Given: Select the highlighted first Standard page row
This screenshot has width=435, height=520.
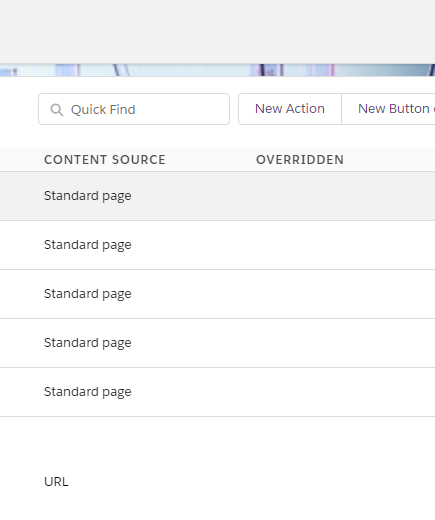Looking at the screenshot, I should click(x=217, y=196).
